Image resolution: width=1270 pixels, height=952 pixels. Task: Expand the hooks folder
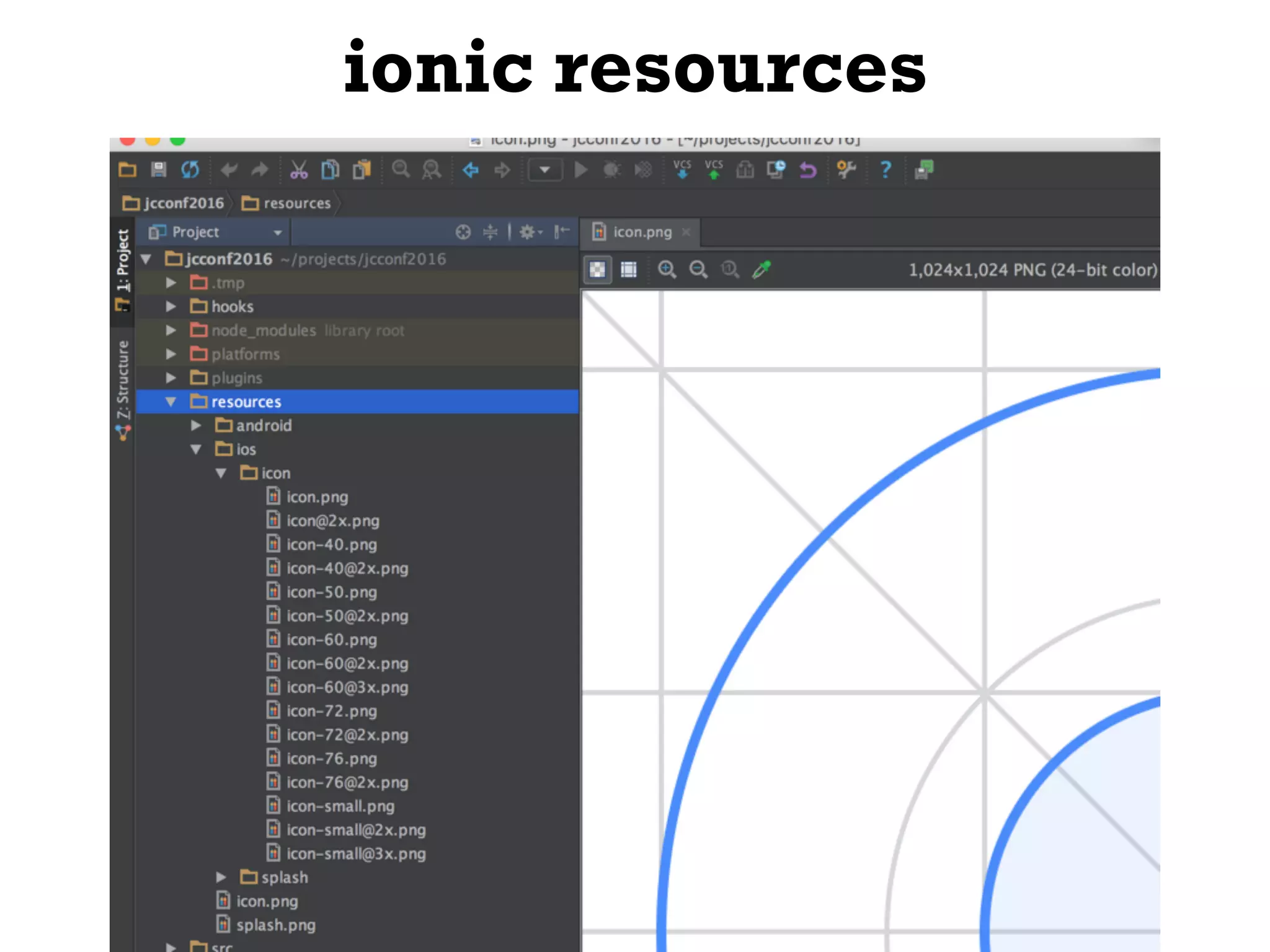171,306
